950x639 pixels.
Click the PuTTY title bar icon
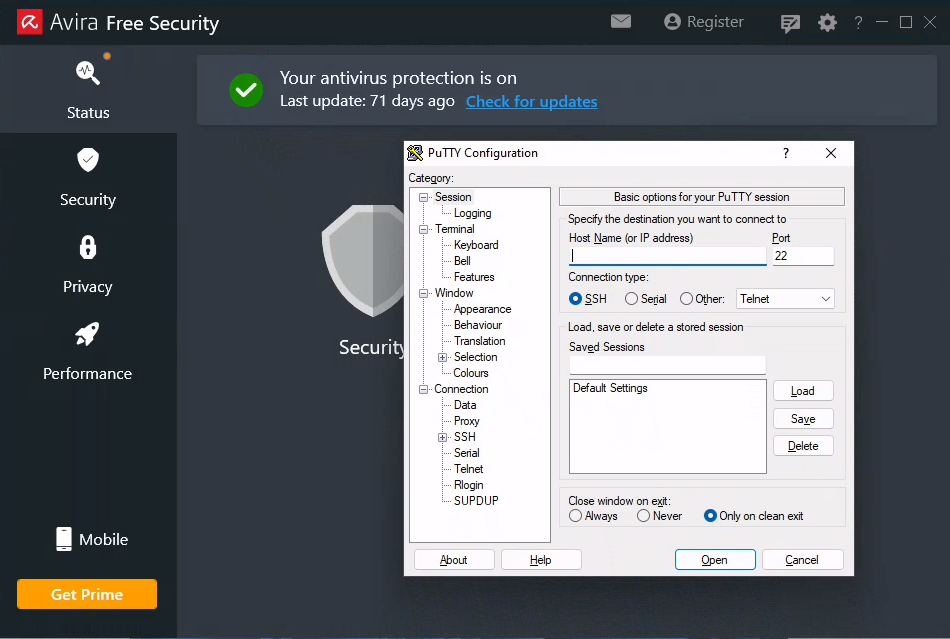point(415,153)
